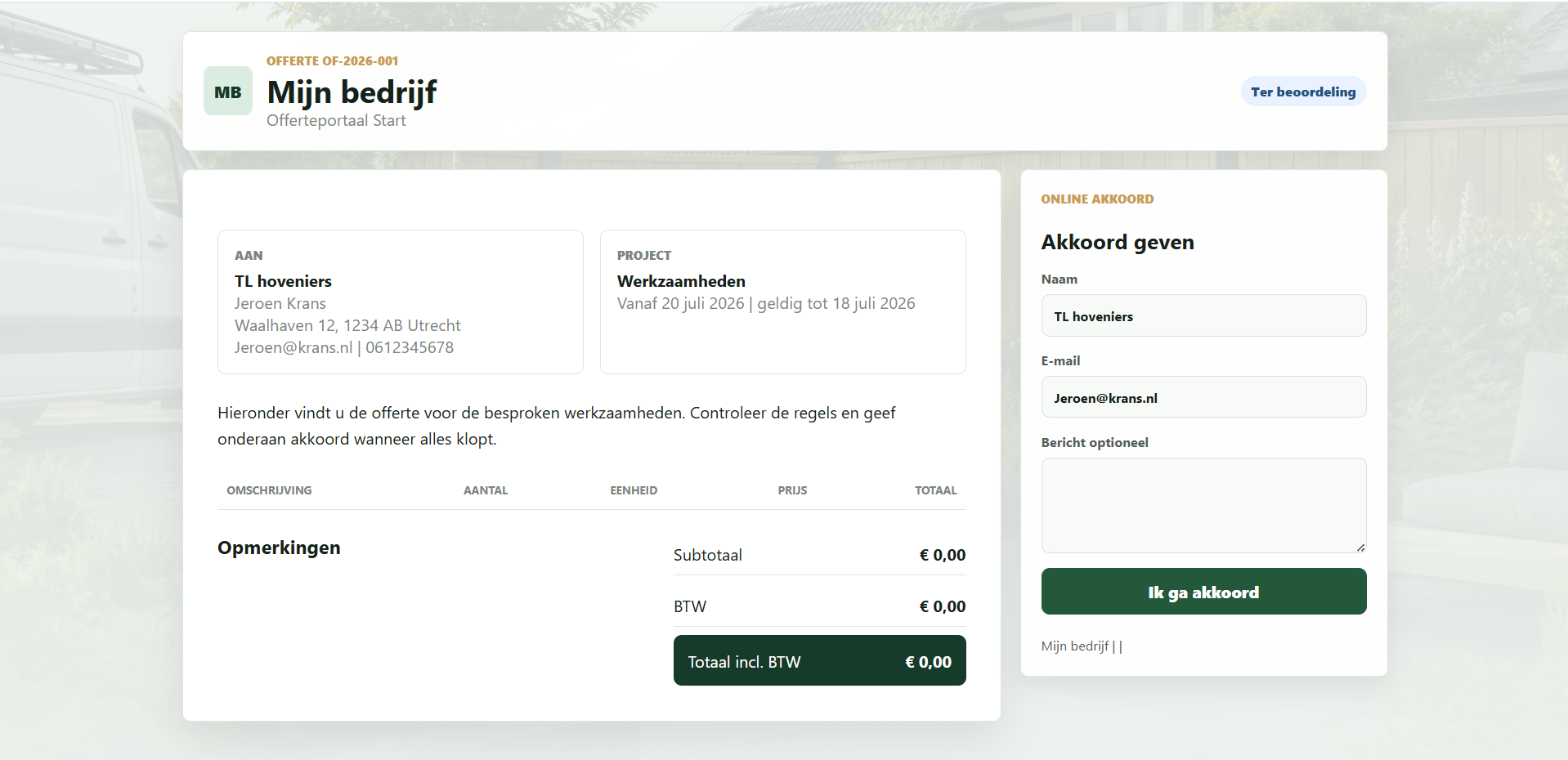Viewport: 1568px width, 760px height.
Task: Click the 'Mijn bedrijf | |' footer text
Action: [x=1082, y=646]
